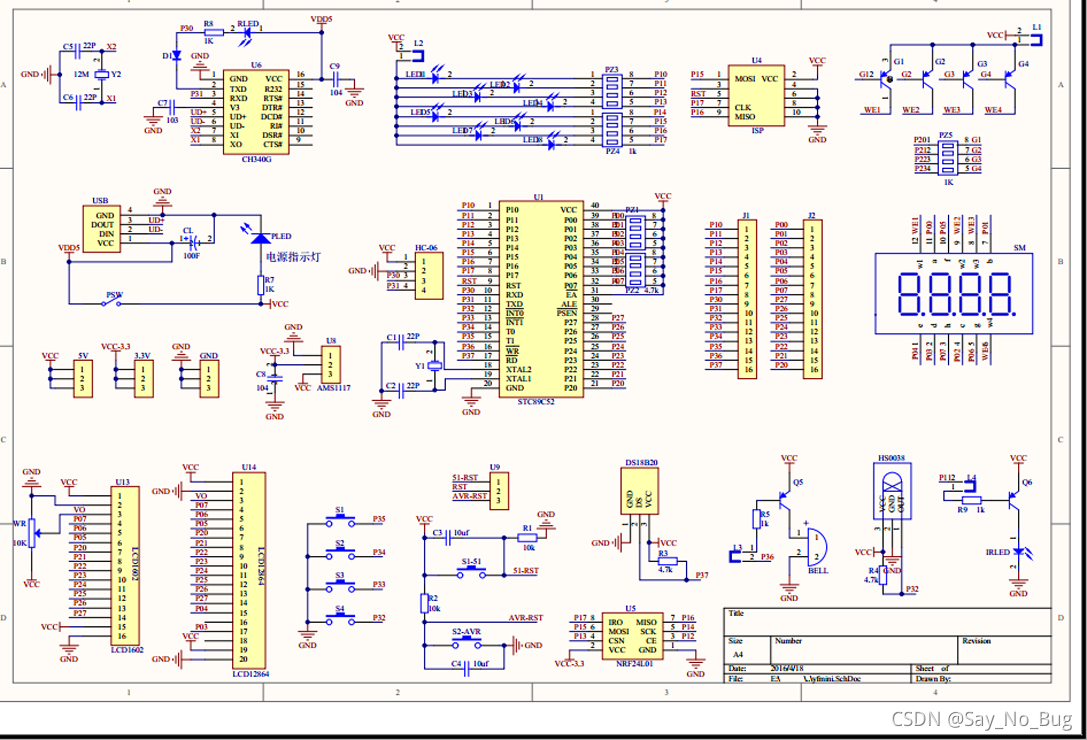Click resistor R7 under PLED
The width and height of the screenshot is (1087, 740).
(261, 284)
